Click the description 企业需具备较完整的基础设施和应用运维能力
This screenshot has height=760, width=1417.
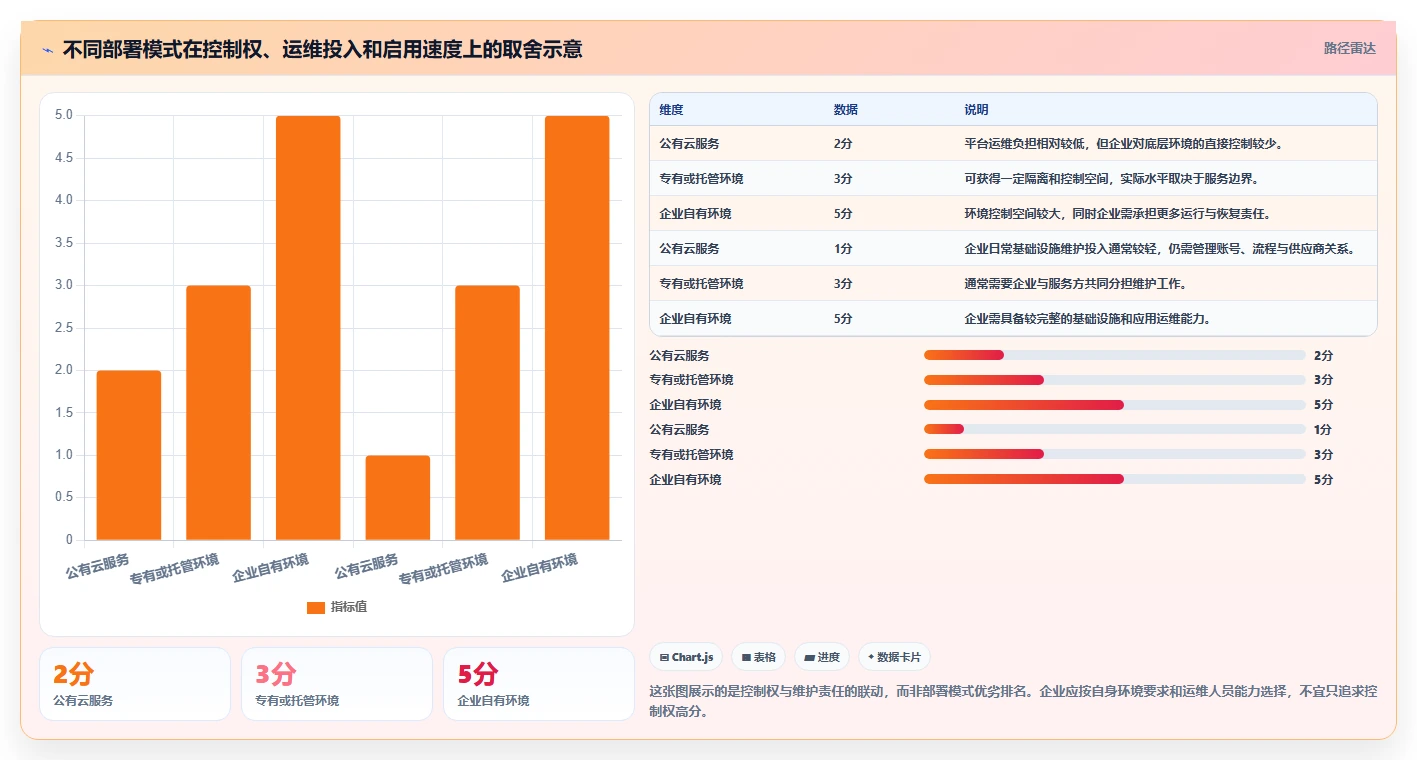(1088, 319)
